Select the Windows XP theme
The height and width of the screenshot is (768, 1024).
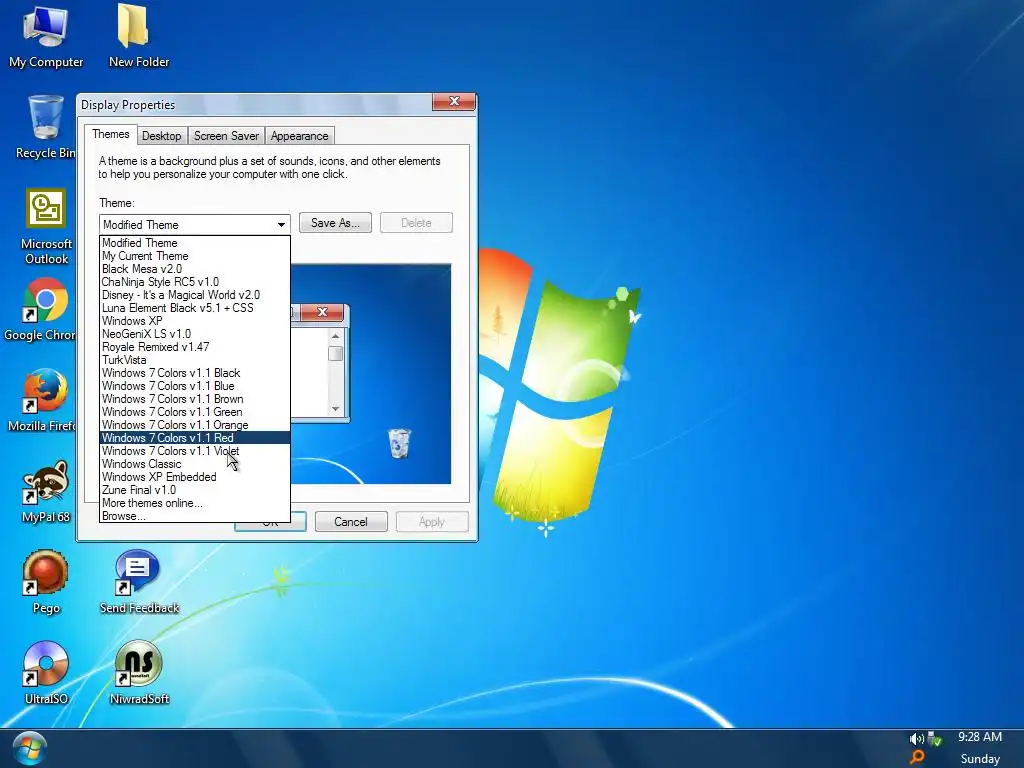click(x=195, y=321)
